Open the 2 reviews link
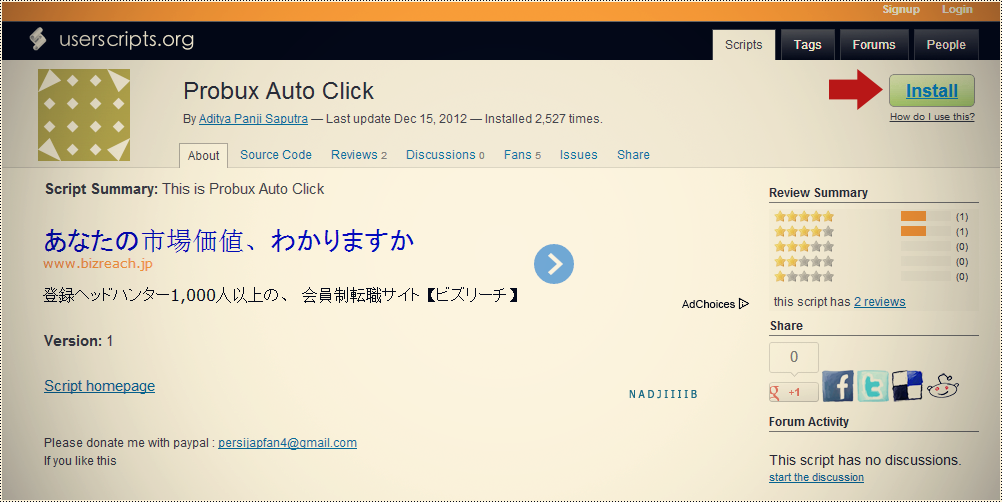The height and width of the screenshot is (502, 1002). point(879,301)
